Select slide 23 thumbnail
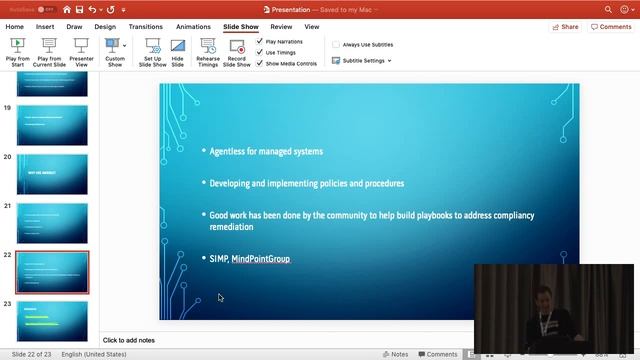640x360 pixels. (52, 321)
